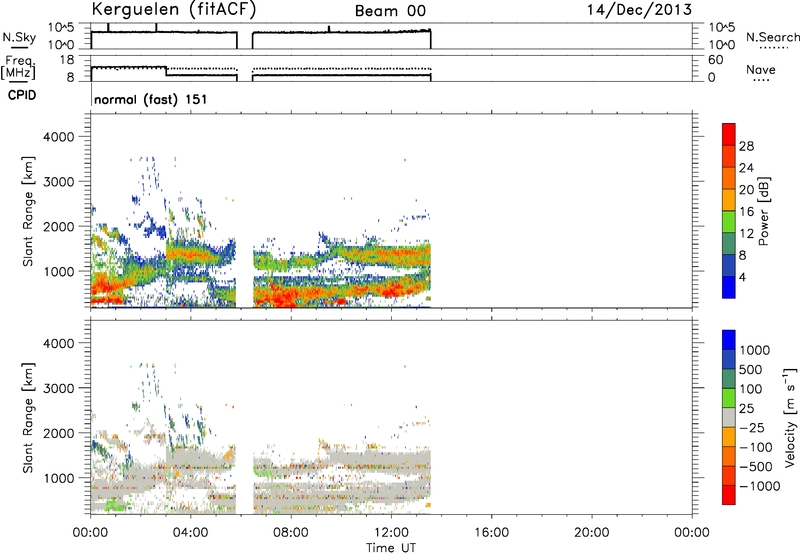Click 'Slant Range [km]' label of power panel
Viewport: 800px width, 554px height.
click(x=28, y=211)
